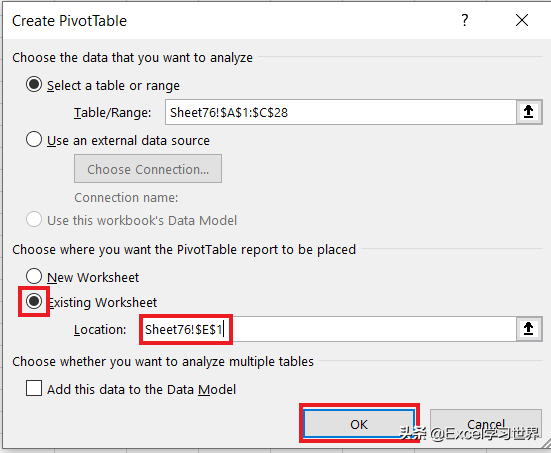Collapse dialog using the Table/Range arrow icon

(x=529, y=112)
